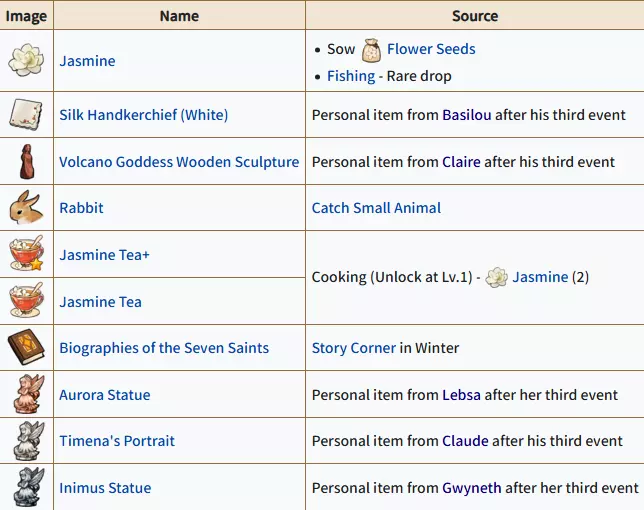Follow the Catch Small Animal link
This screenshot has height=510, width=644.
[x=376, y=208]
